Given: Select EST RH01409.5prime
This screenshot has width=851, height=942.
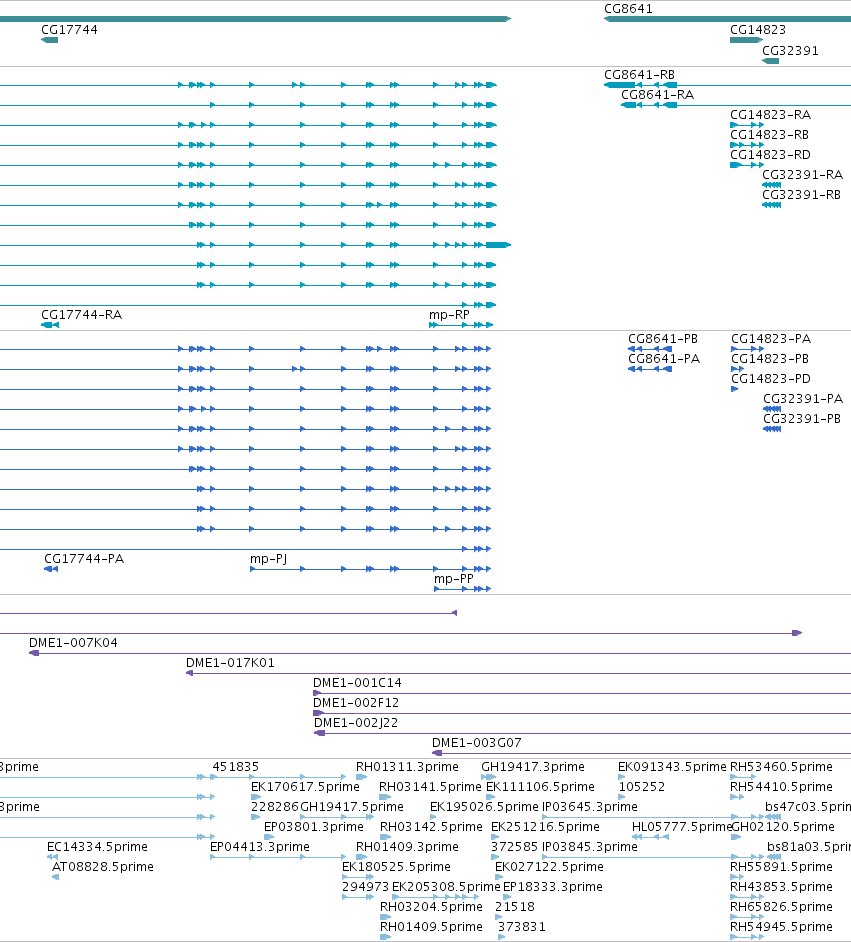Looking at the screenshot, I should coord(431,926).
